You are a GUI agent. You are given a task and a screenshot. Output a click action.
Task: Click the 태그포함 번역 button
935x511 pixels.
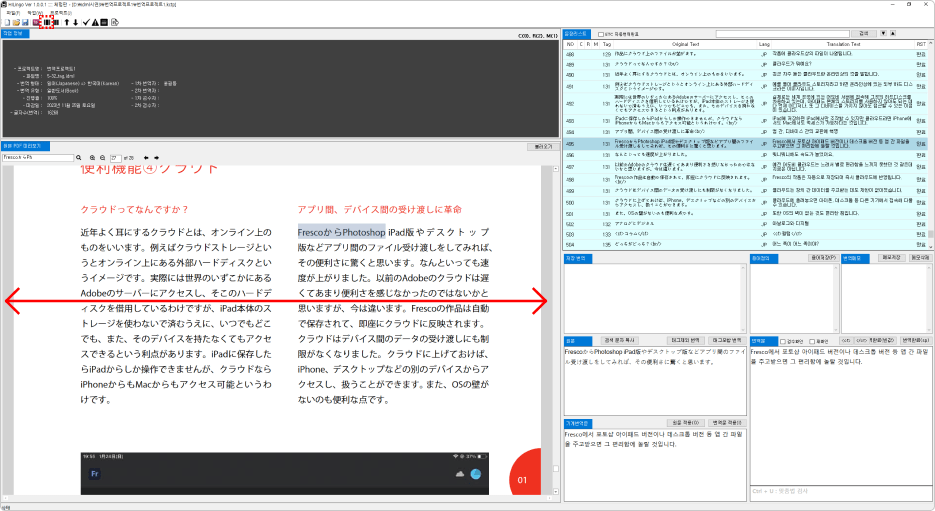(x=727, y=340)
